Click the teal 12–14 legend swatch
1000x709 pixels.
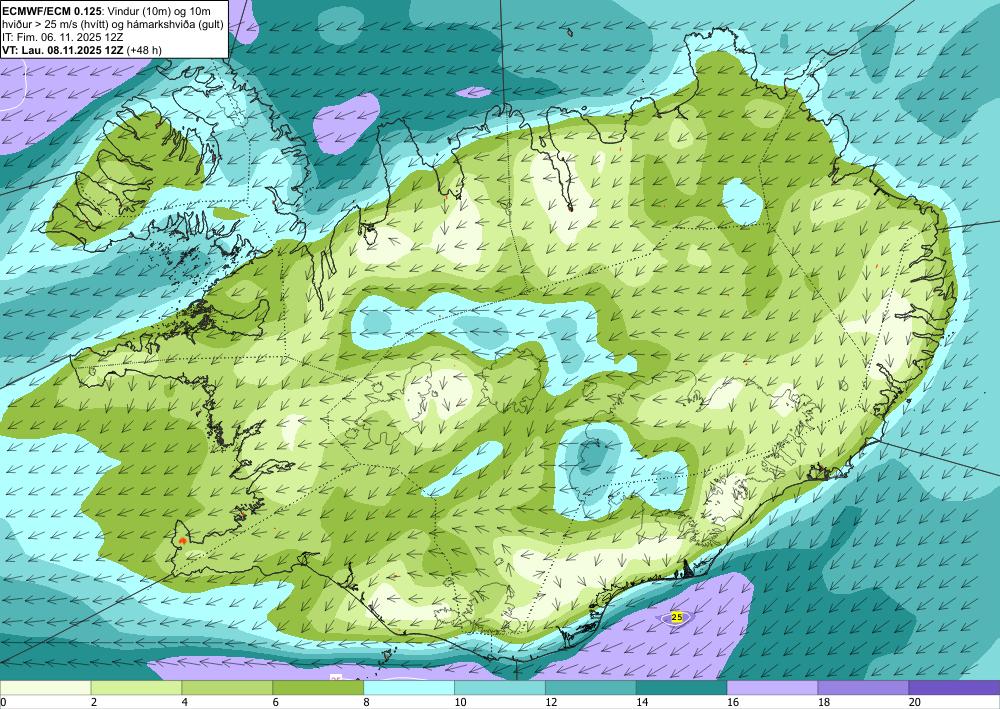coord(591,688)
